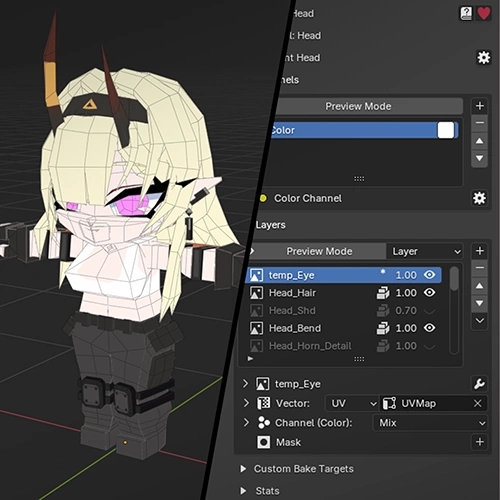Expand layer list filter triangle
The width and height of the screenshot is (500, 500).
click(x=250, y=359)
